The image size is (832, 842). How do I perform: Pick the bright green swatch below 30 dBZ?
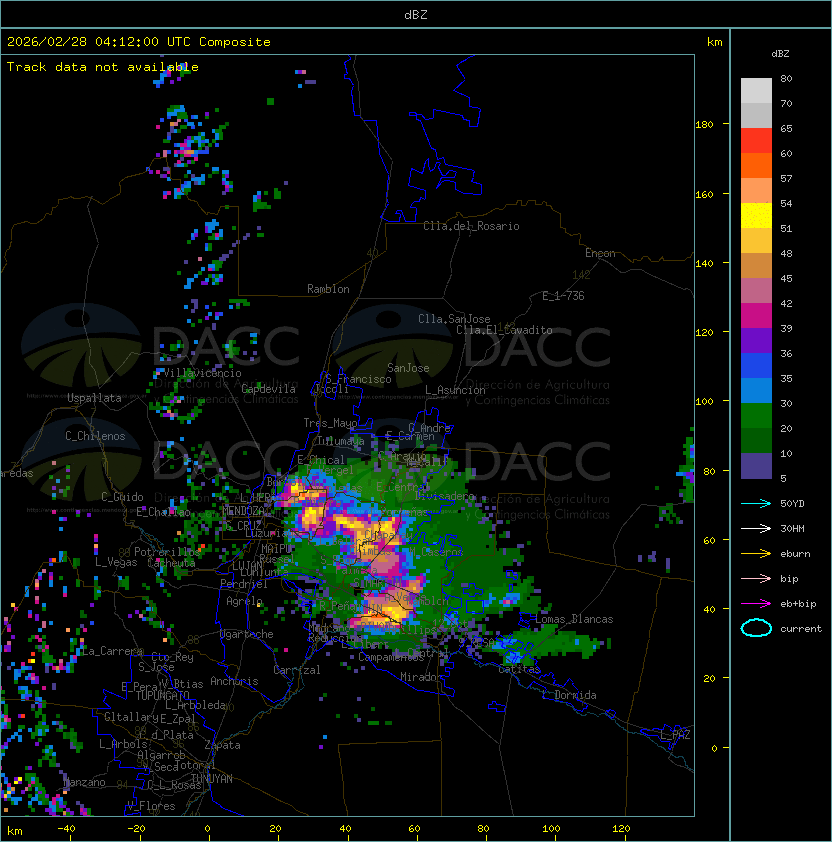click(x=756, y=416)
